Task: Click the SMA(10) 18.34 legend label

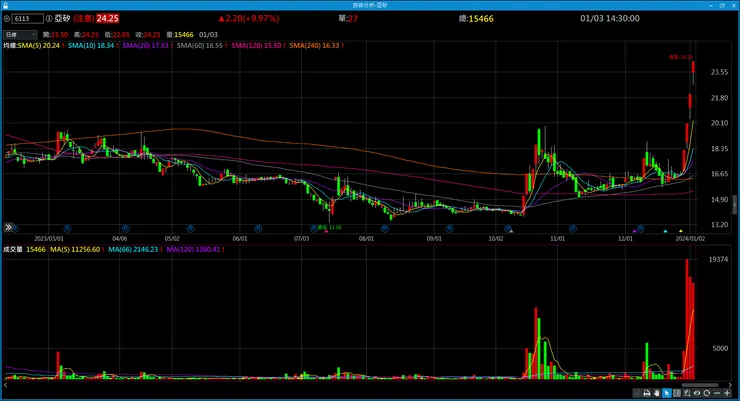Action: (91, 46)
